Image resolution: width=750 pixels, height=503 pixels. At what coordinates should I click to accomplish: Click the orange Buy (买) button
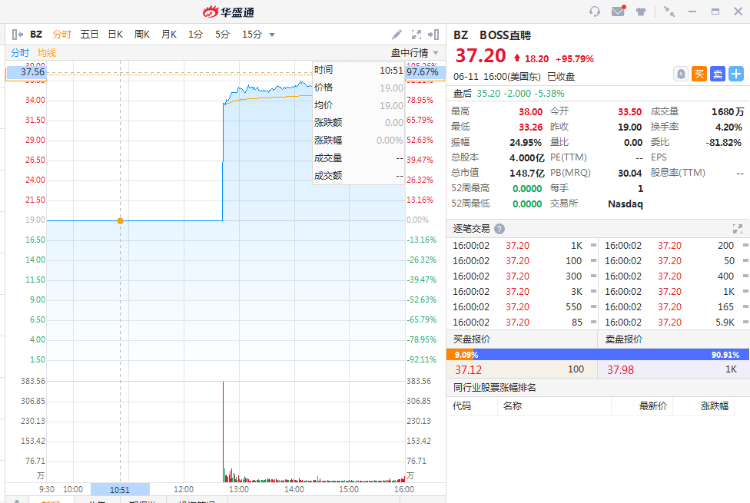[699, 74]
